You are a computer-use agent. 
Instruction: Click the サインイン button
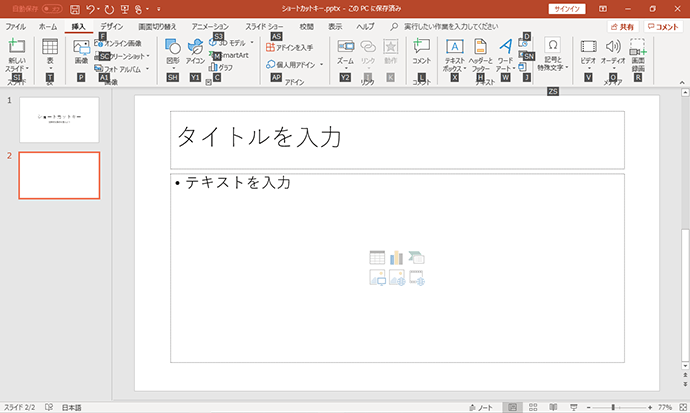pos(567,9)
